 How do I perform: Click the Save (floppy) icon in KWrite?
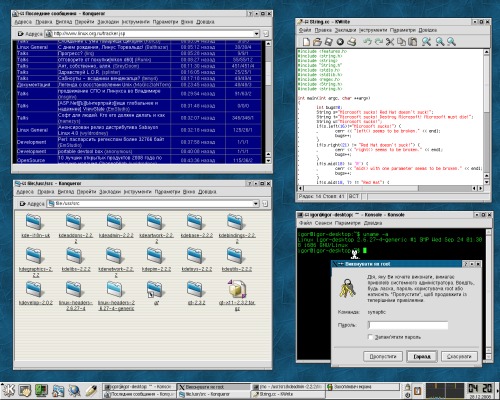(x=329, y=42)
